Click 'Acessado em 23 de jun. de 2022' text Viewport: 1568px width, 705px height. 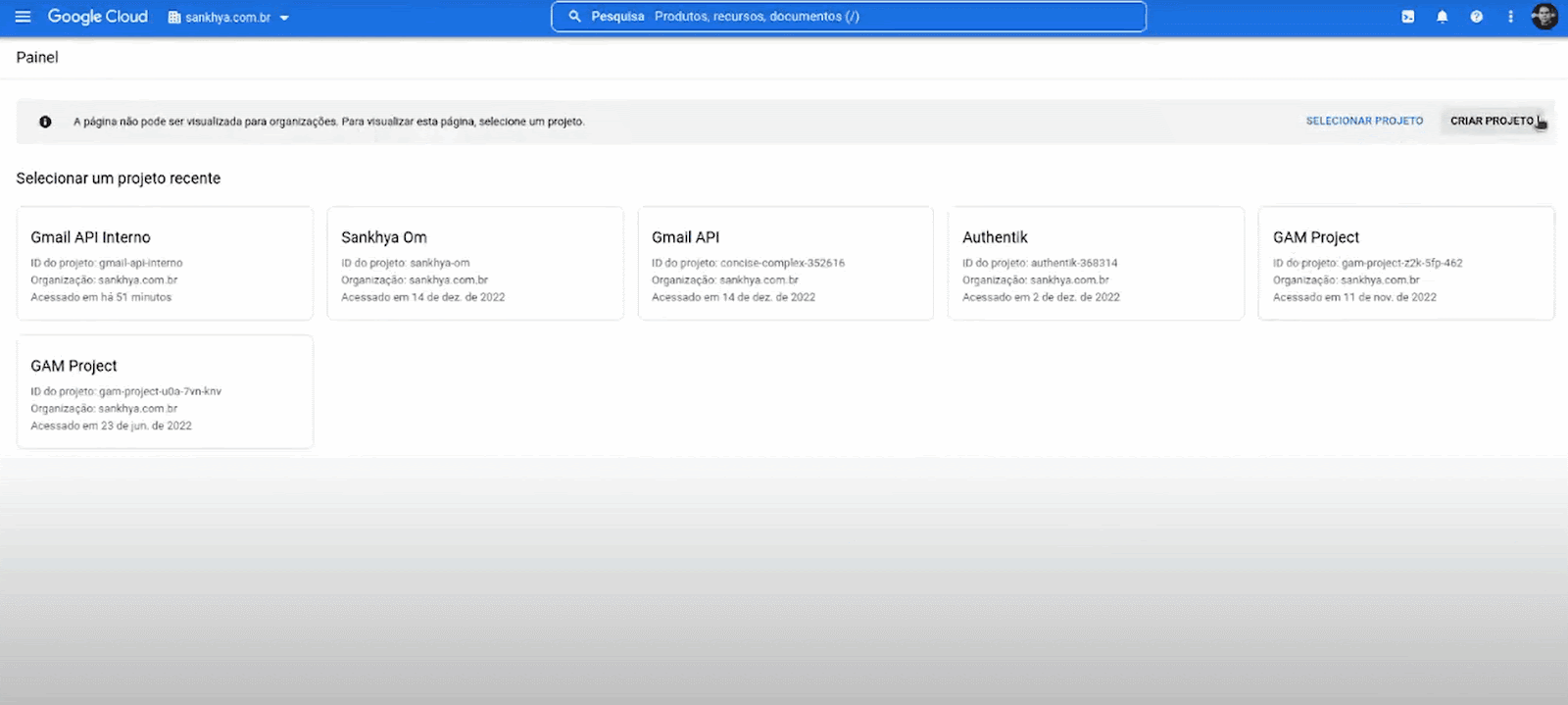coord(111,426)
